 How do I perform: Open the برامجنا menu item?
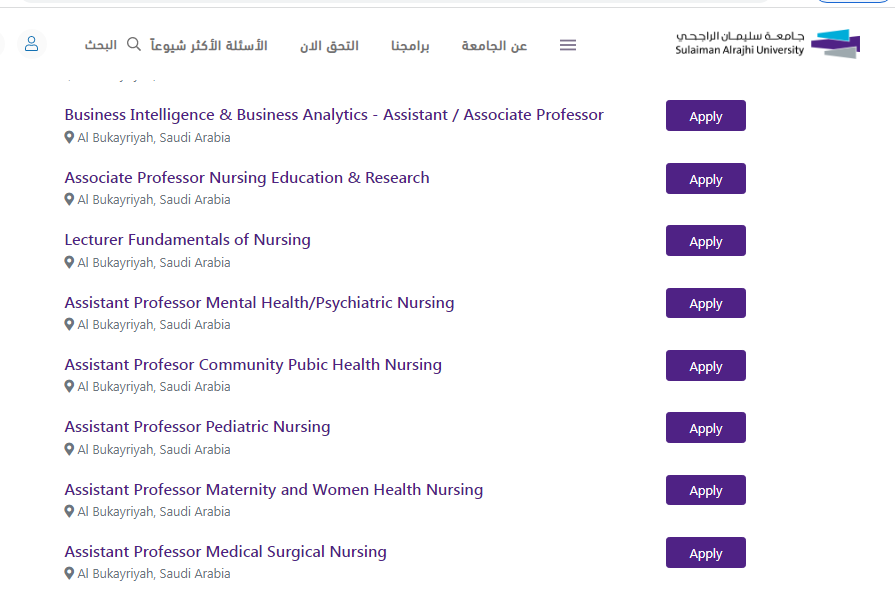410,46
